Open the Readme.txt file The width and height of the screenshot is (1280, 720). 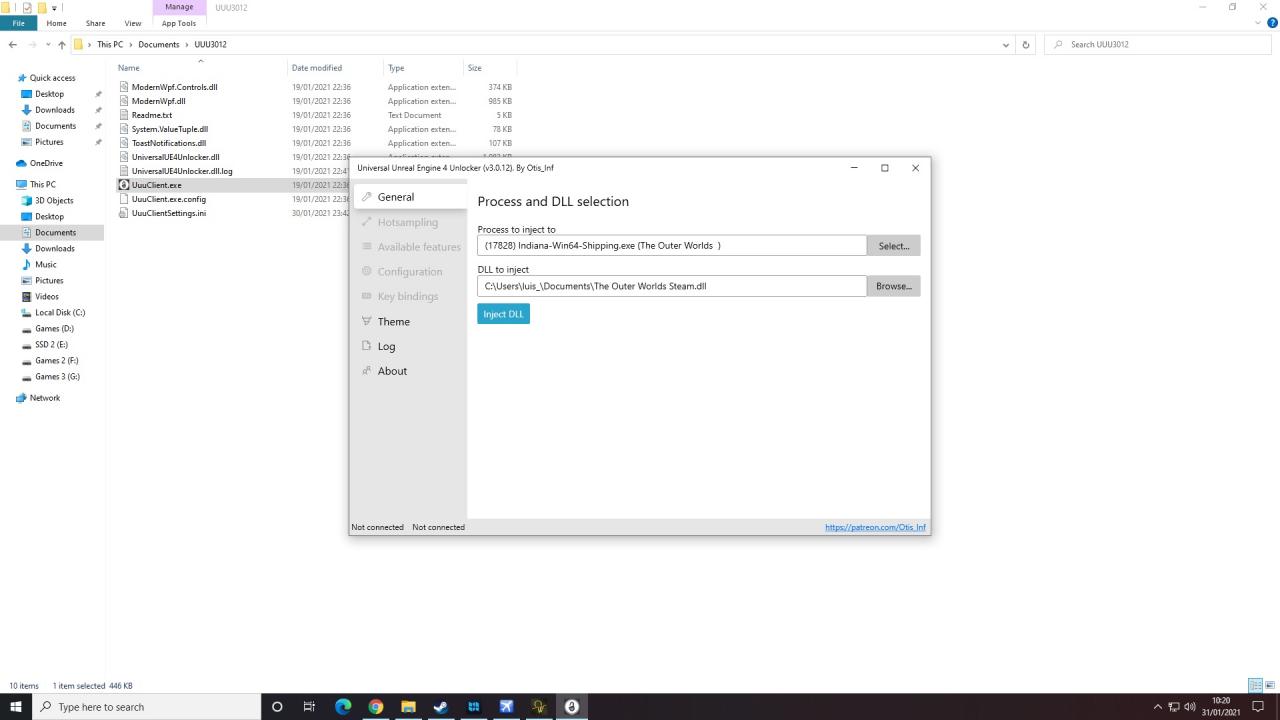152,115
